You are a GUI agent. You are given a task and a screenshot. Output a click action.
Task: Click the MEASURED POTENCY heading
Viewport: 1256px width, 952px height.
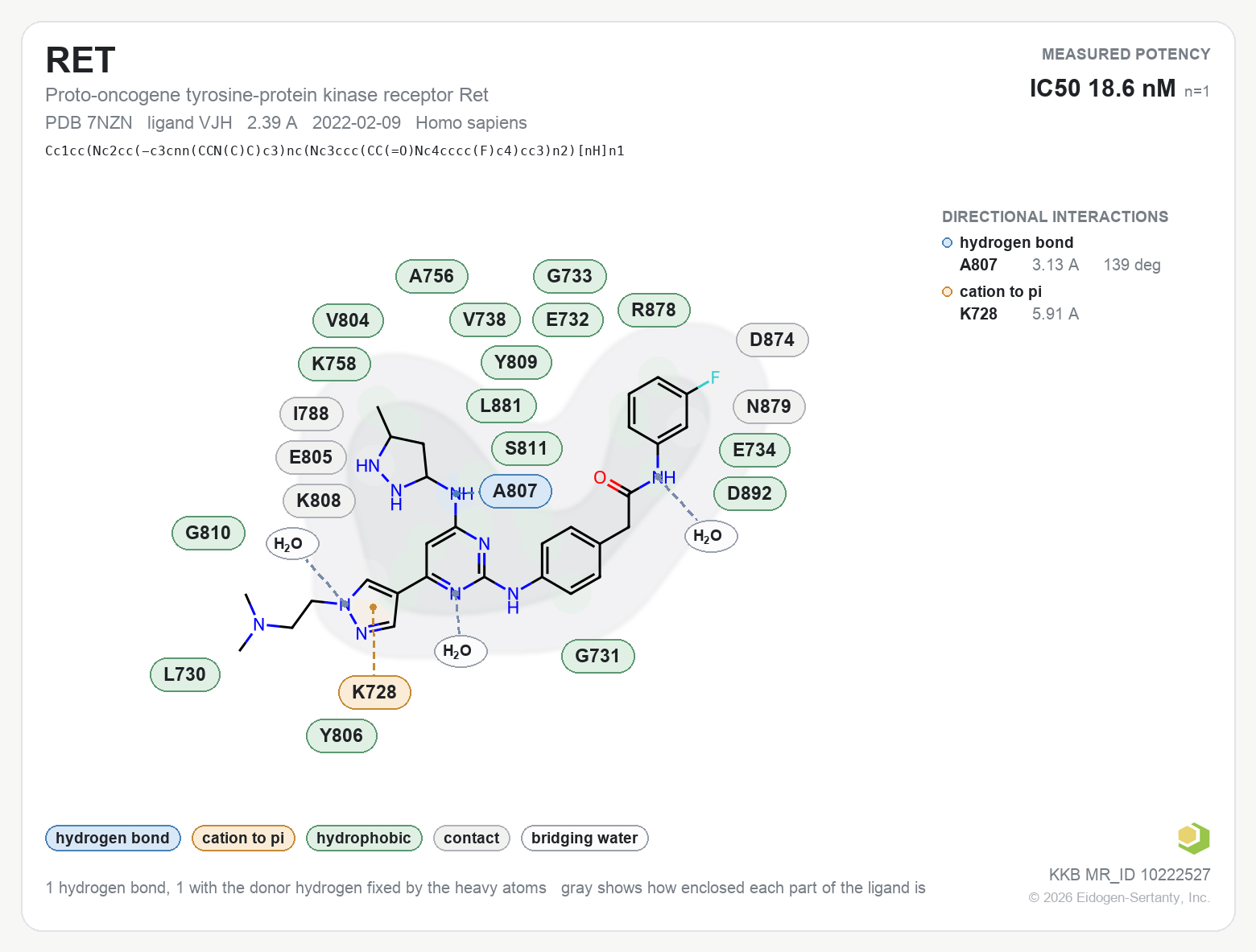[x=1126, y=54]
